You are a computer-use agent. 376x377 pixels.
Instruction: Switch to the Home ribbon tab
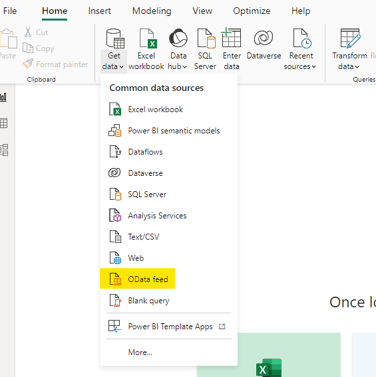point(54,11)
